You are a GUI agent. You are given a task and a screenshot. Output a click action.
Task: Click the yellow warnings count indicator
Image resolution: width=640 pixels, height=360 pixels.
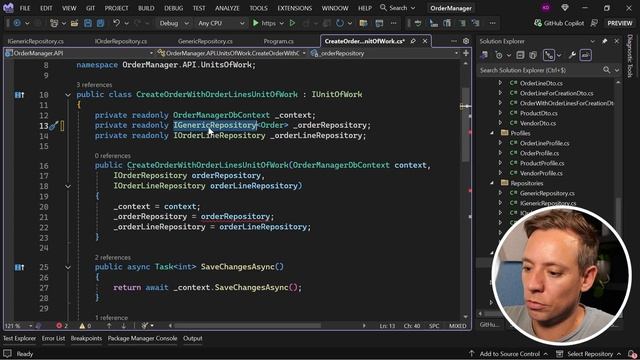tap(85, 326)
